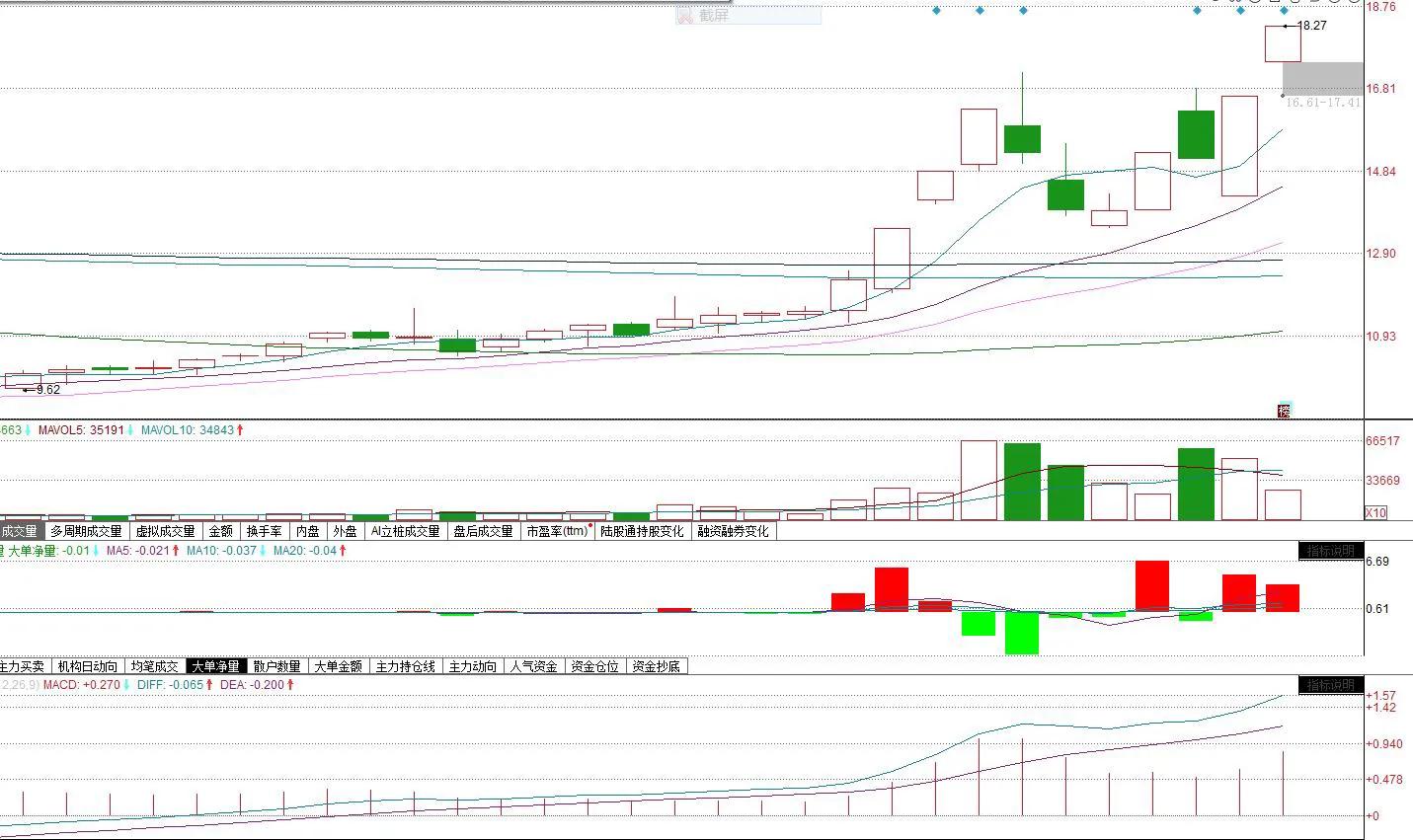
Task: Switch to the 散户数量 tab
Action: tap(277, 666)
